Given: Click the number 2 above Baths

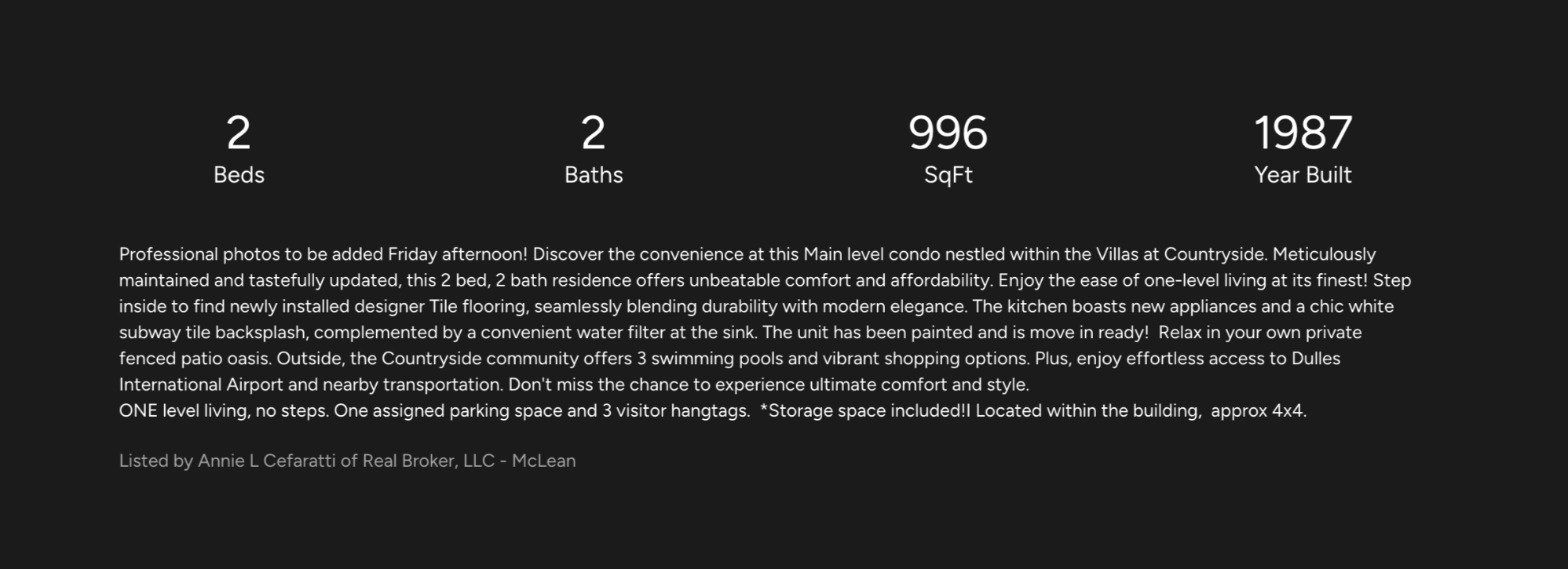Looking at the screenshot, I should (x=594, y=133).
